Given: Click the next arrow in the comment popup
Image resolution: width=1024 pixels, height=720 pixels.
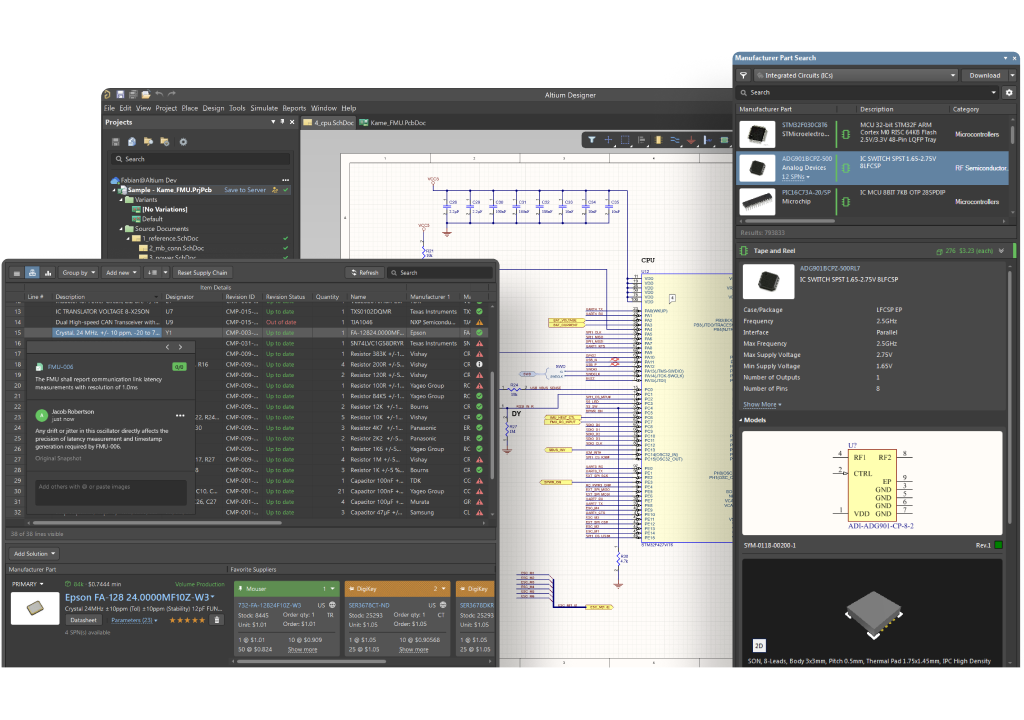Looking at the screenshot, I should coord(182,347).
